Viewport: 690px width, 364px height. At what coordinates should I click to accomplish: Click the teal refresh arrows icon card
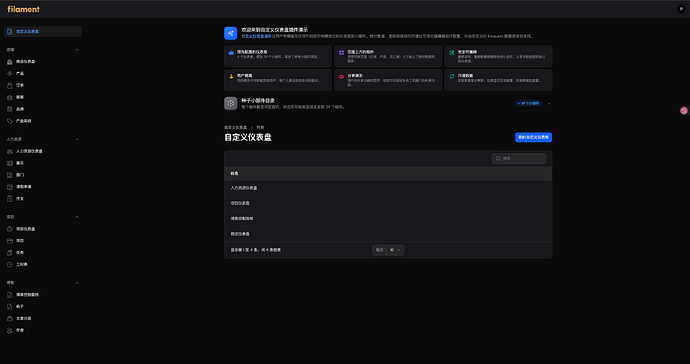(452, 76)
